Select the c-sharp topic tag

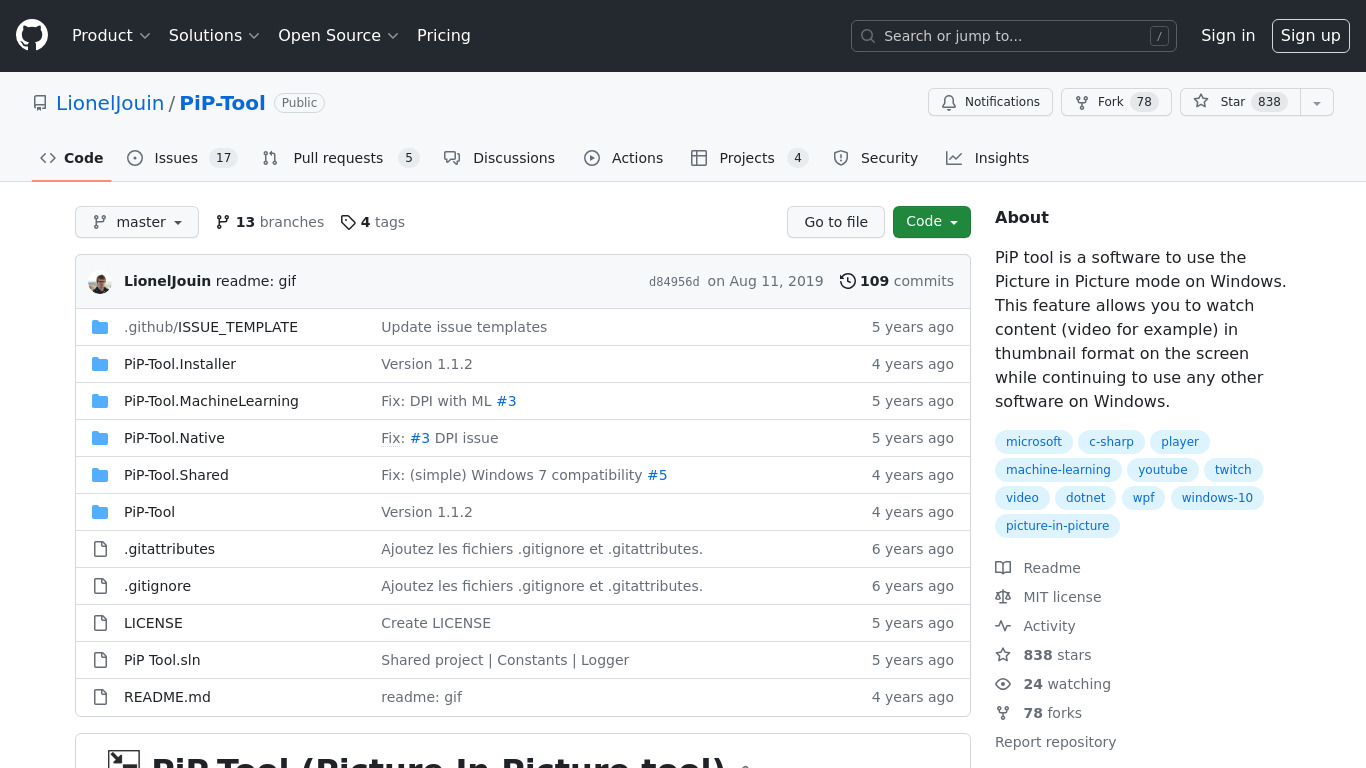click(x=1111, y=442)
